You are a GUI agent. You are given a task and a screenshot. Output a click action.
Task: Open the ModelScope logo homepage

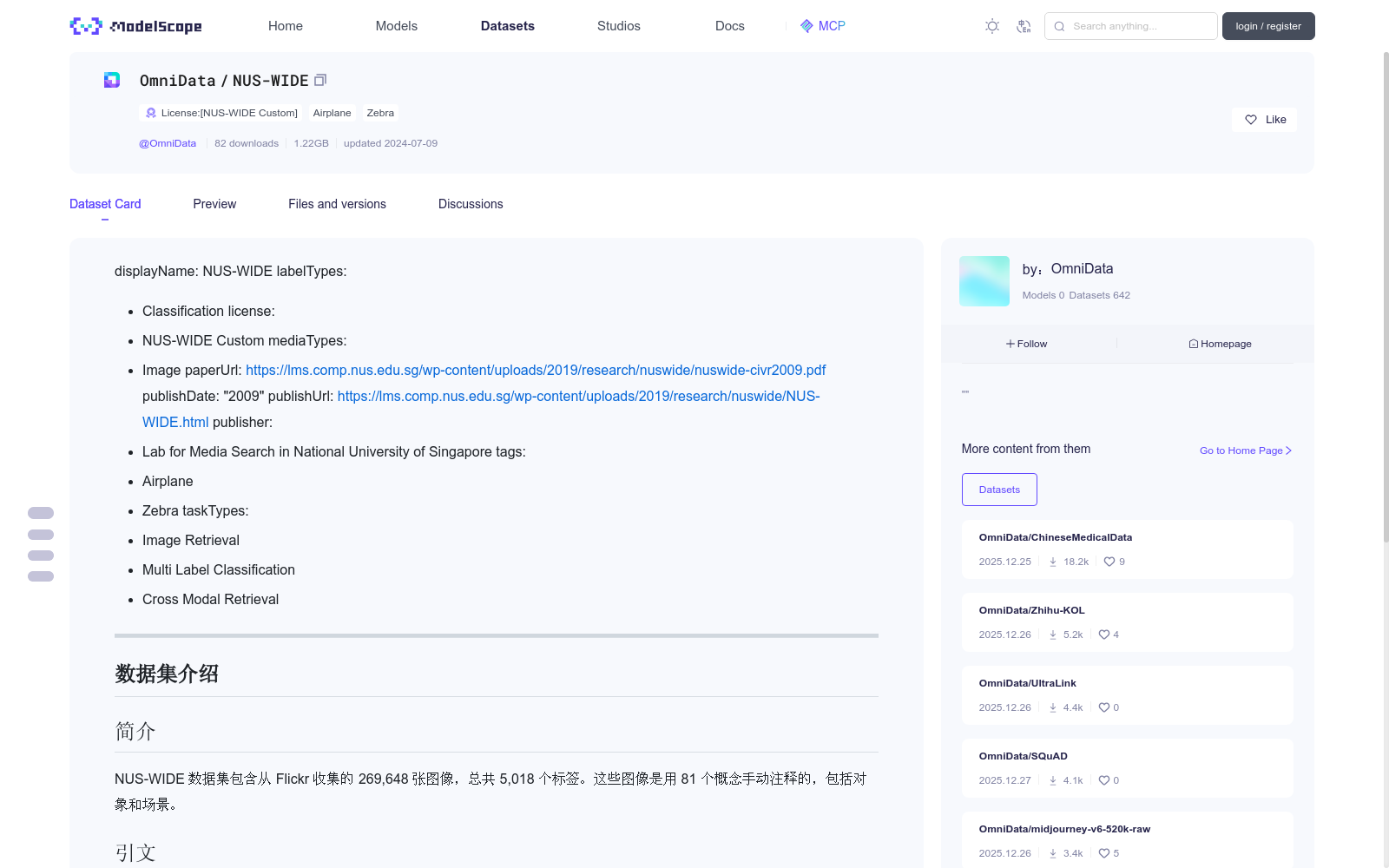(135, 26)
